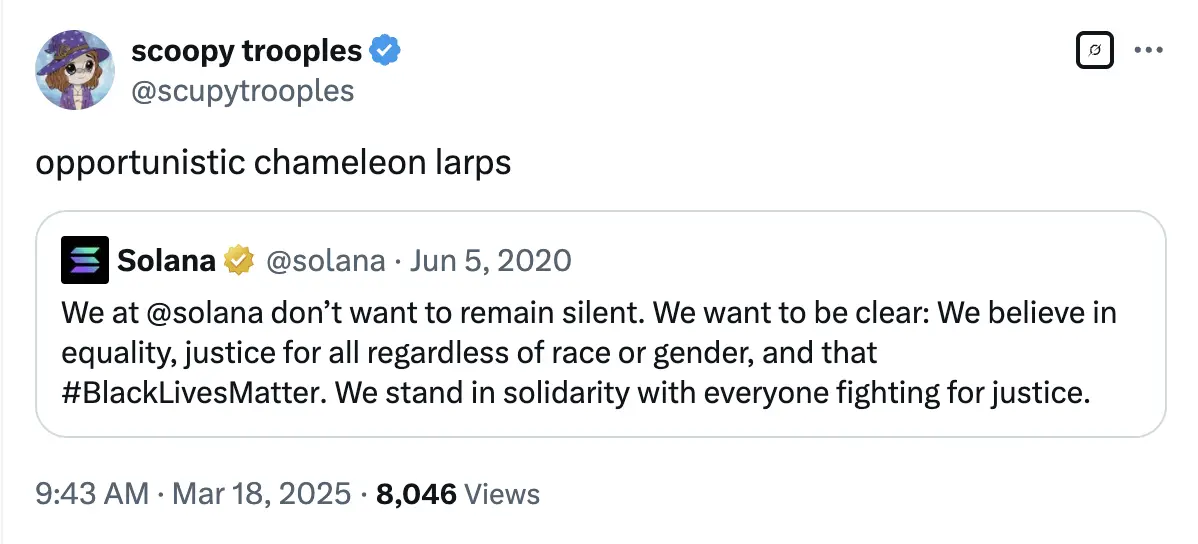Open the #BlackLivesMatter hashtag

click(190, 392)
